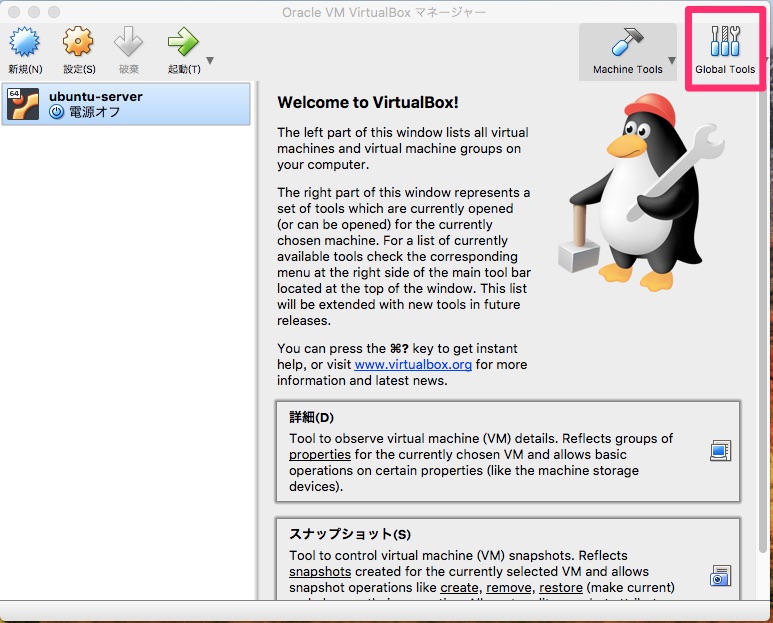
Task: Click the Details tool monitor icon
Action: click(719, 451)
